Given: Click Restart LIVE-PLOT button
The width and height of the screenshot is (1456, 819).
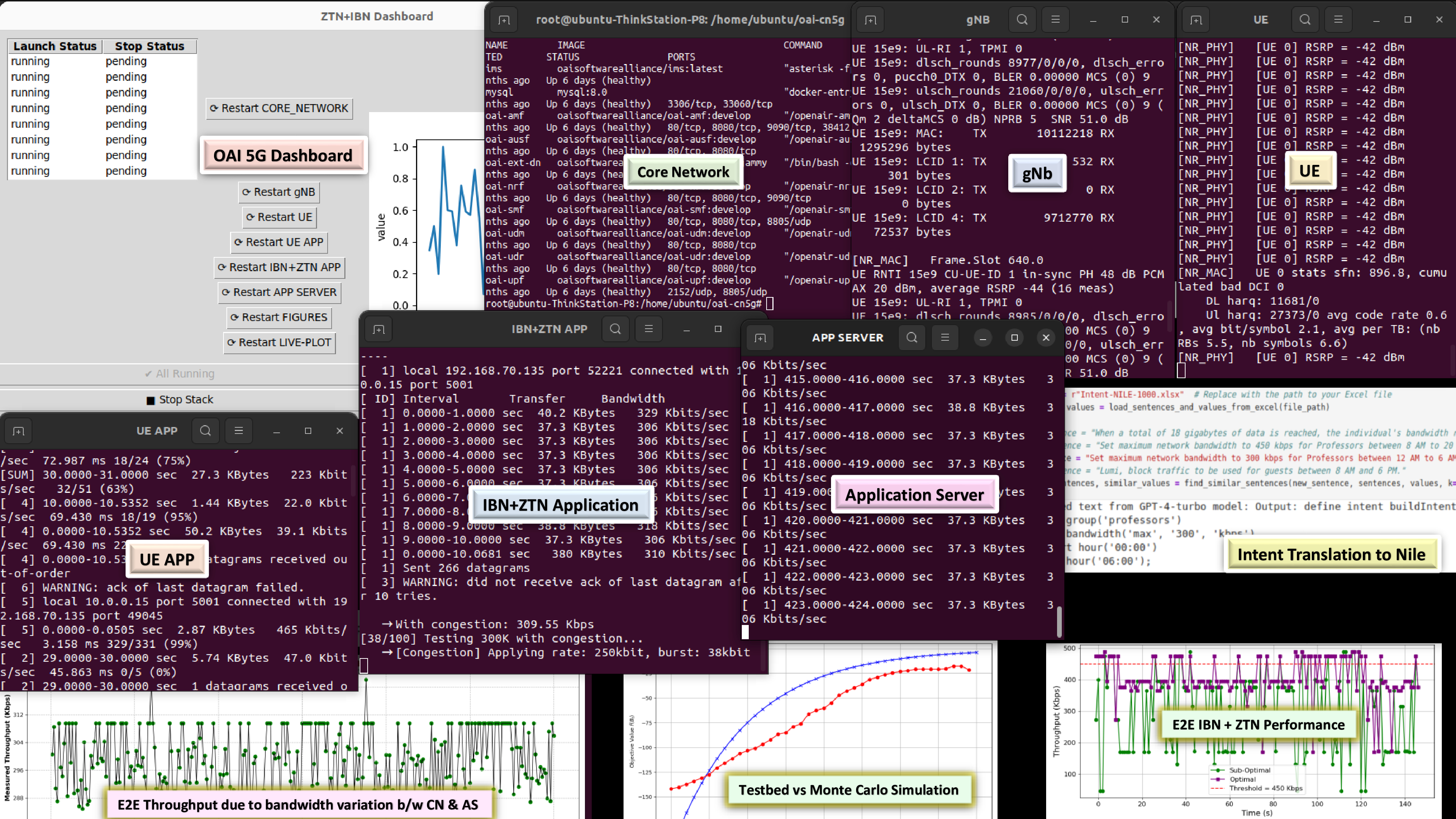Looking at the screenshot, I should pyautogui.click(x=279, y=343).
